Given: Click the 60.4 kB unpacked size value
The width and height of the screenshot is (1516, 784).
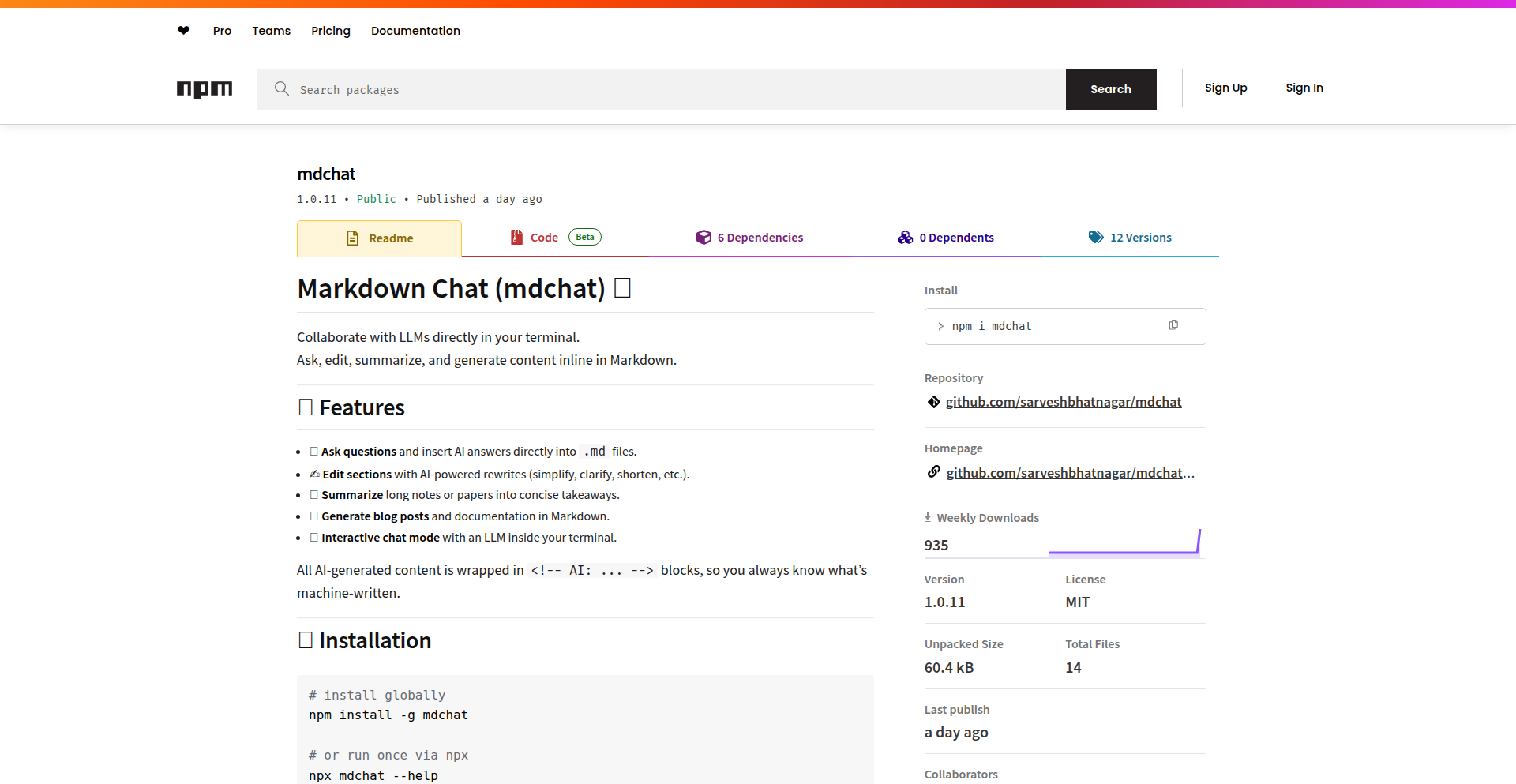Looking at the screenshot, I should pos(949,668).
